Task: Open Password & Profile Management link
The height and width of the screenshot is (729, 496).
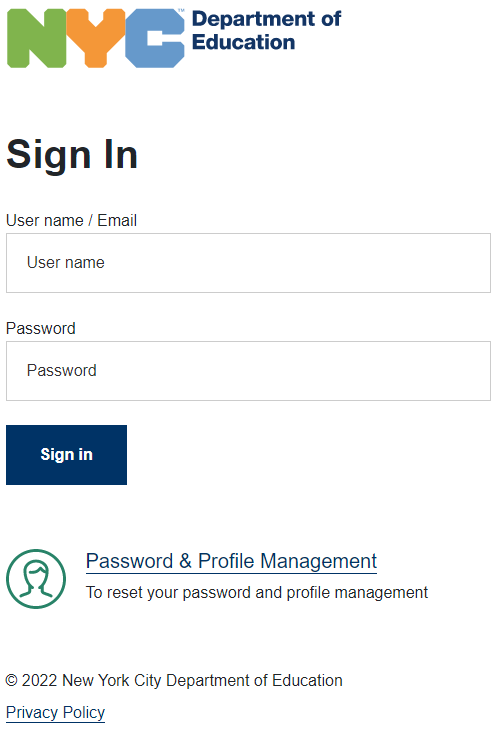Action: click(x=231, y=561)
